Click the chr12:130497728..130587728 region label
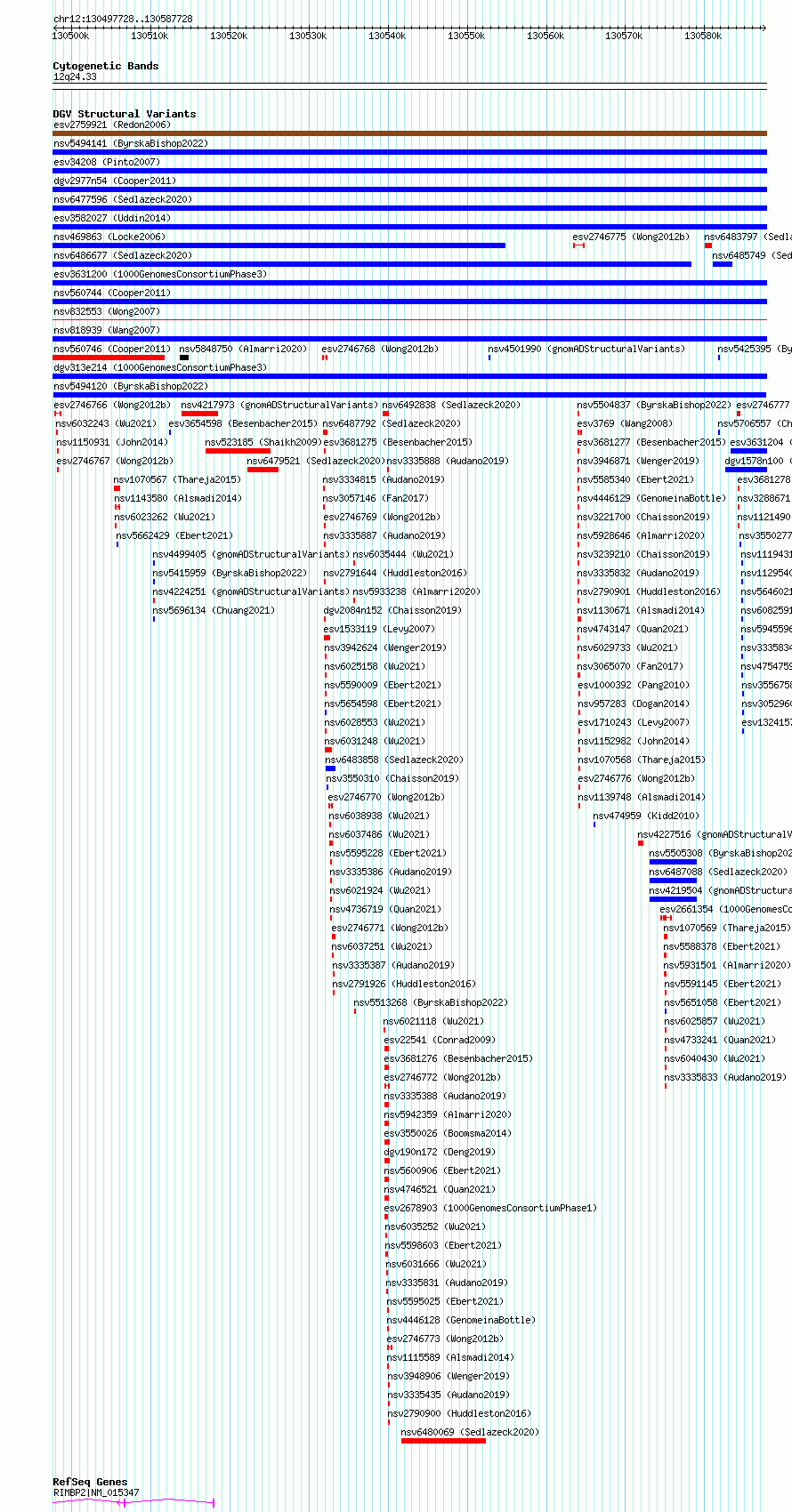The image size is (792, 1512). click(x=123, y=19)
